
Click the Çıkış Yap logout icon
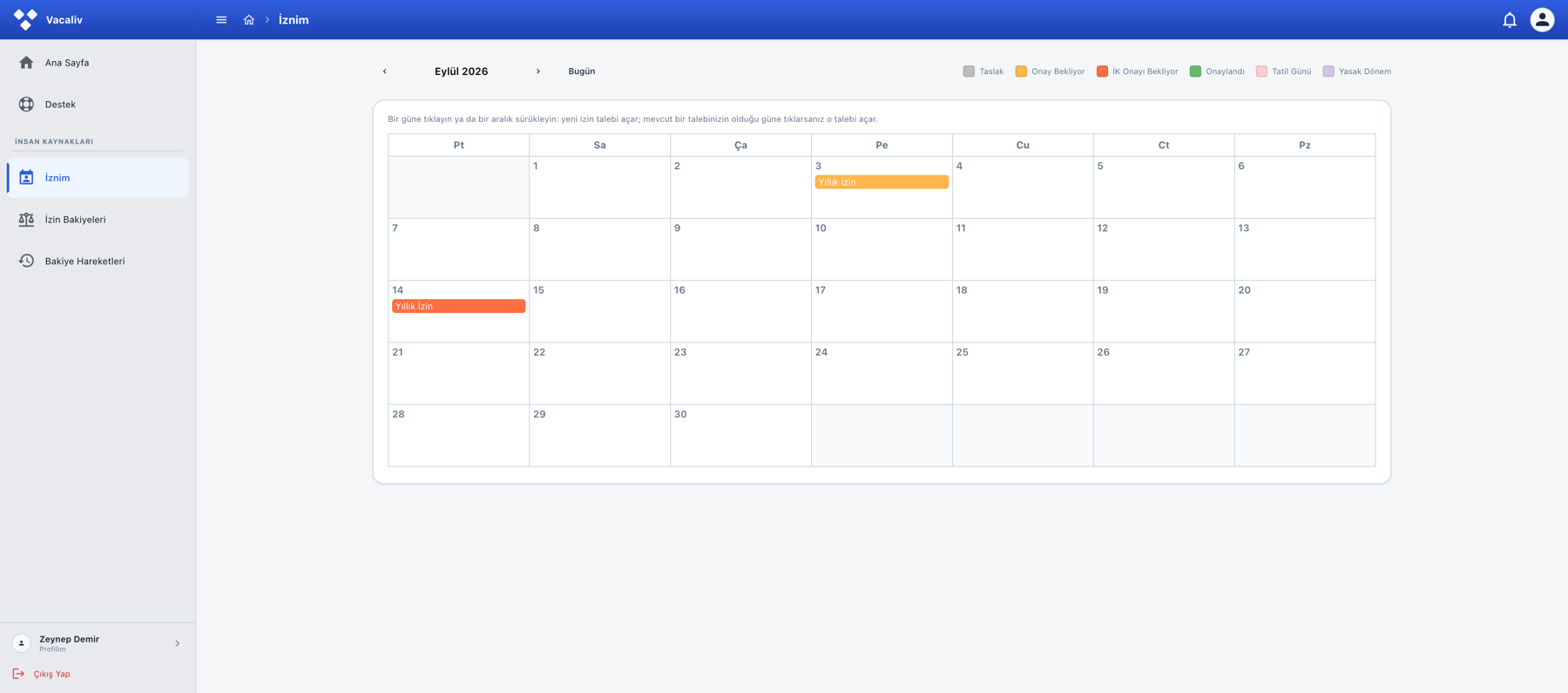coord(18,674)
